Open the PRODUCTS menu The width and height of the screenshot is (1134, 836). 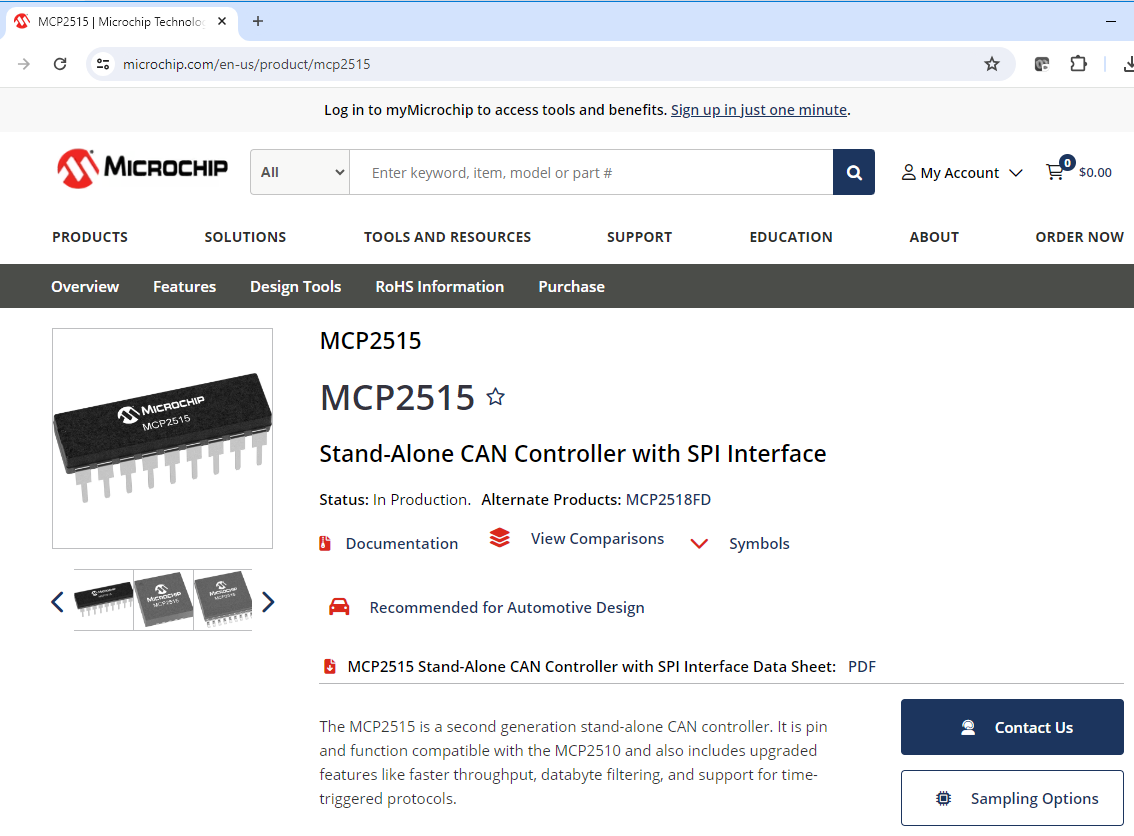click(x=89, y=237)
